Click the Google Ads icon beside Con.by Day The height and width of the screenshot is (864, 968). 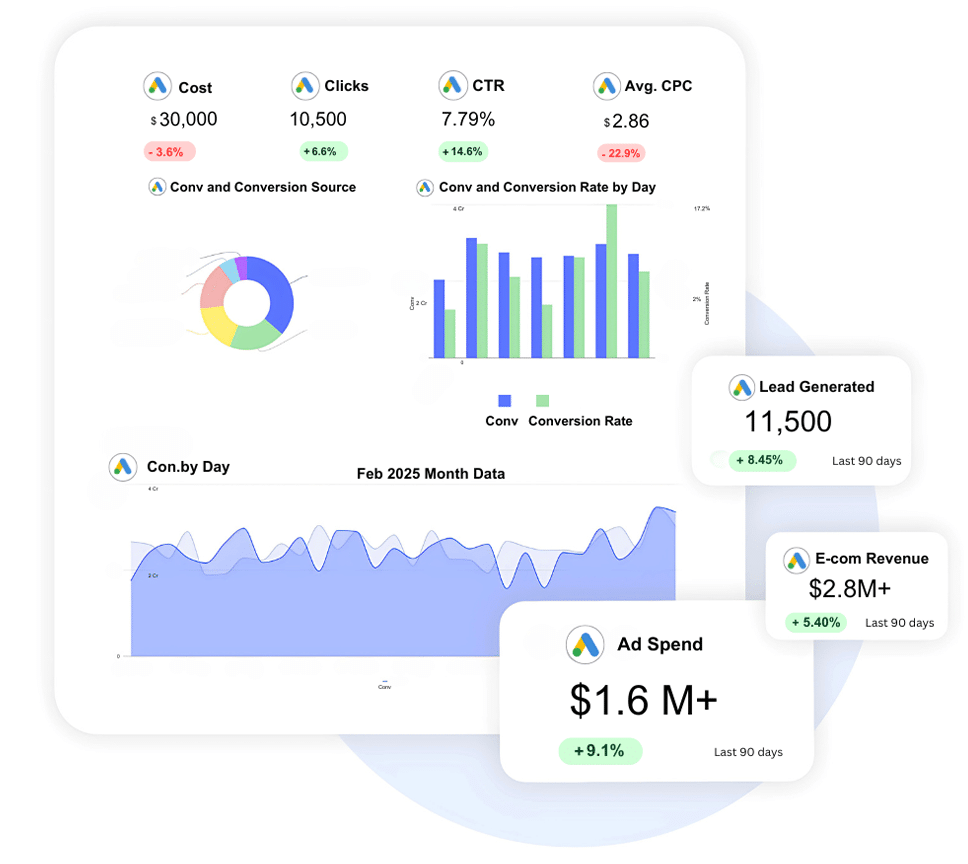pyautogui.click(x=123, y=467)
